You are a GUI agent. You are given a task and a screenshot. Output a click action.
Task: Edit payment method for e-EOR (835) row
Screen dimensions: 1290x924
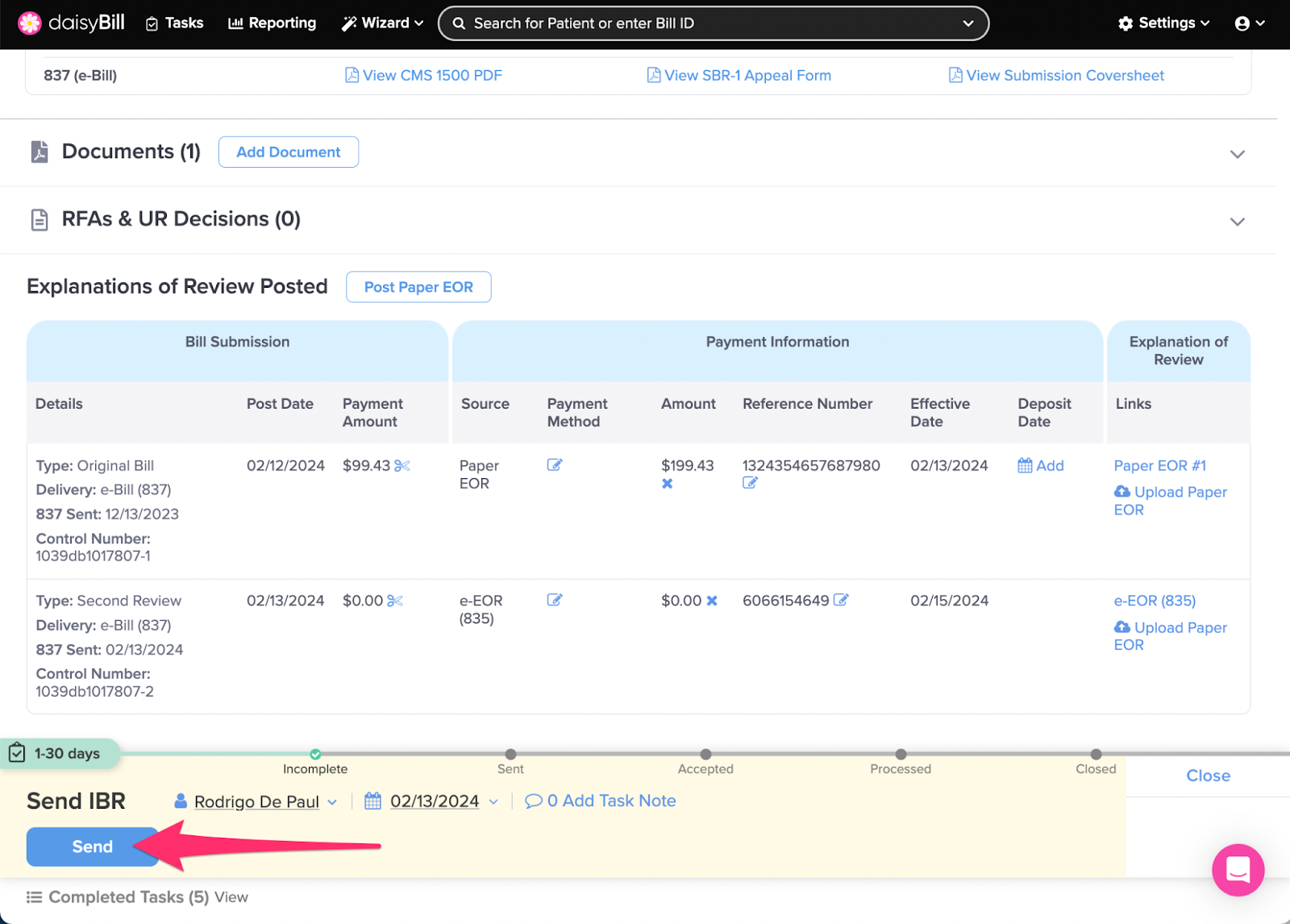[x=555, y=600]
